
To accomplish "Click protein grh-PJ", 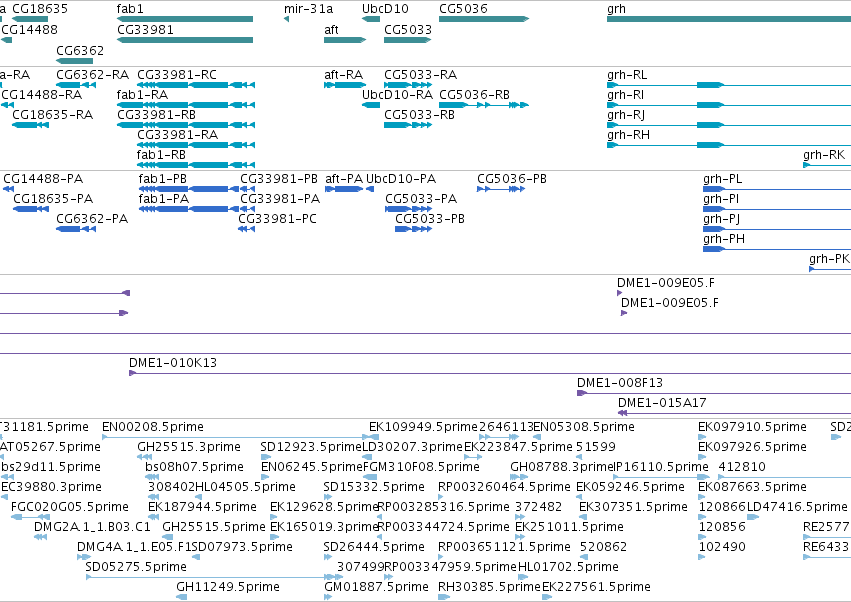I will tap(777, 229).
